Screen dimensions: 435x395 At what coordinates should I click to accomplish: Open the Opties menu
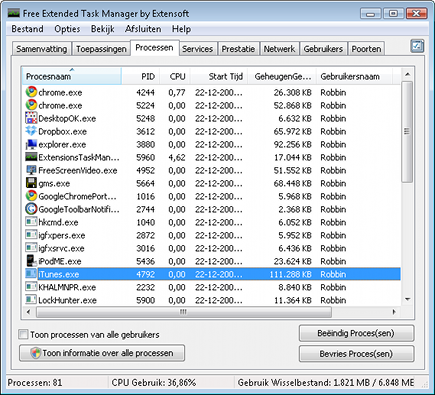click(x=67, y=29)
